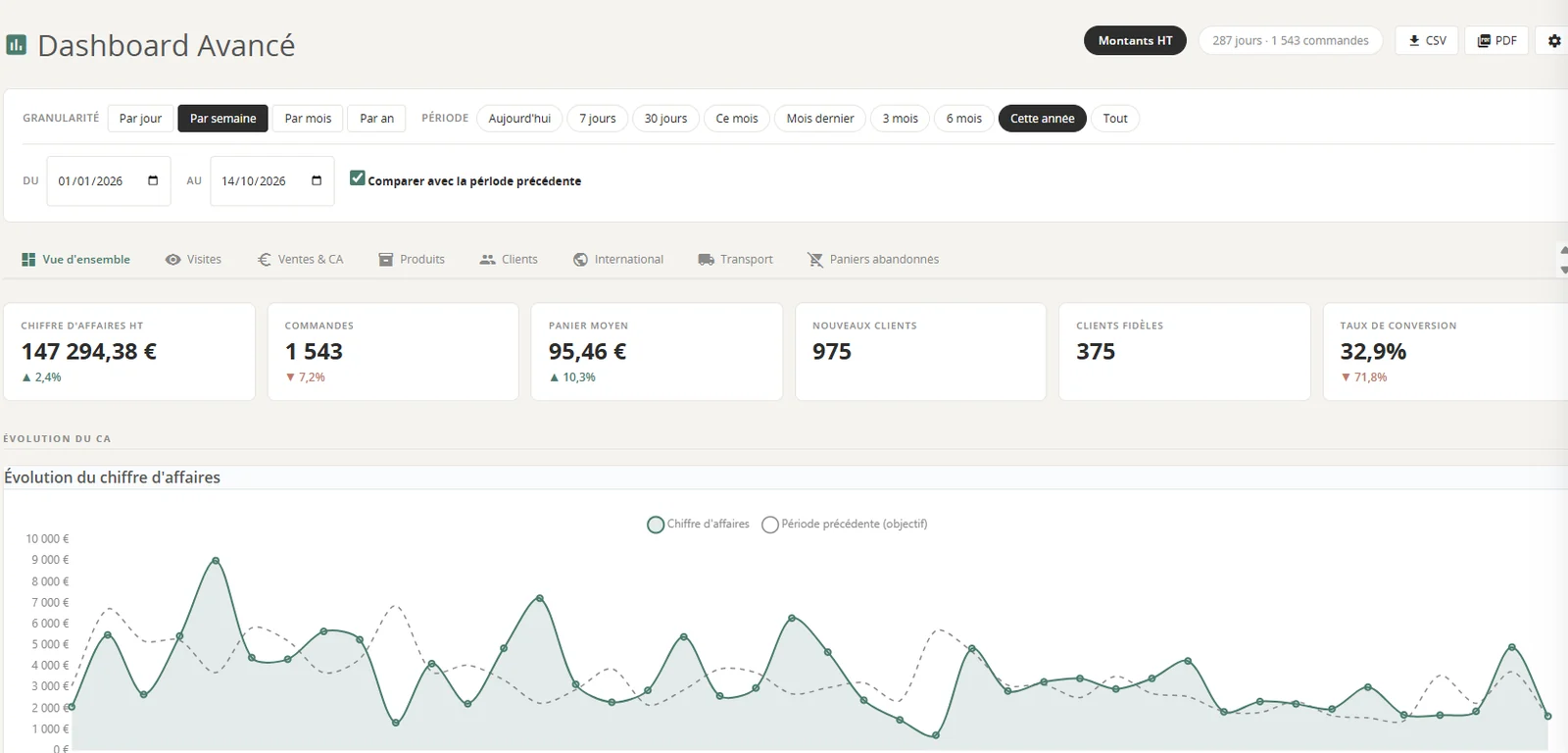Click the Commandes value 1 543
1568x753 pixels.
tap(314, 352)
